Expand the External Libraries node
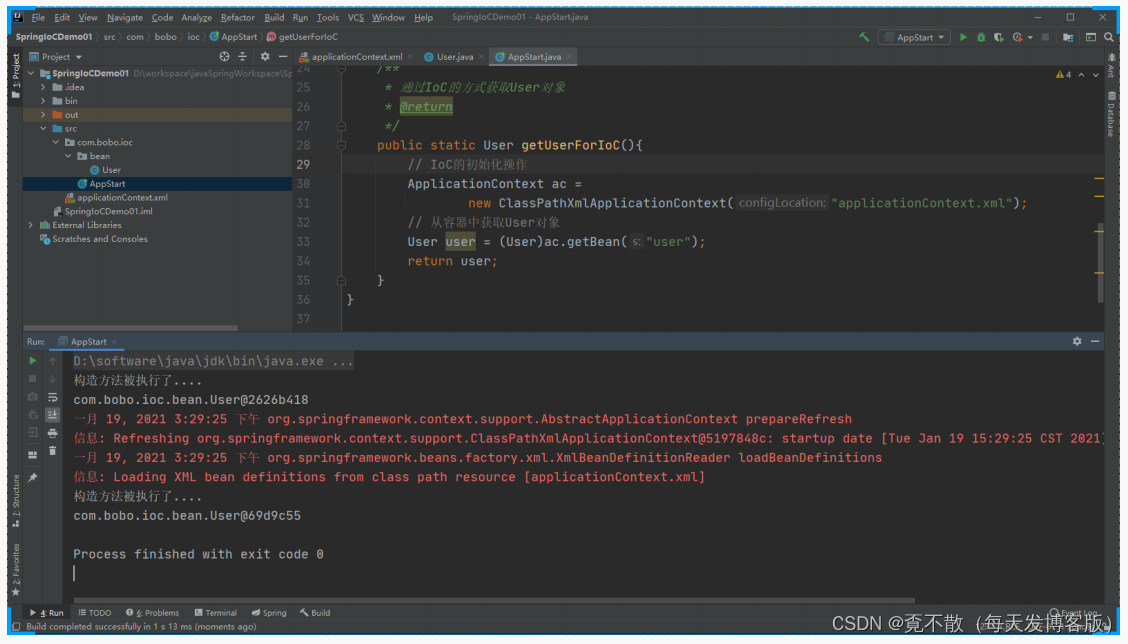This screenshot has height=644, width=1128. [31, 225]
